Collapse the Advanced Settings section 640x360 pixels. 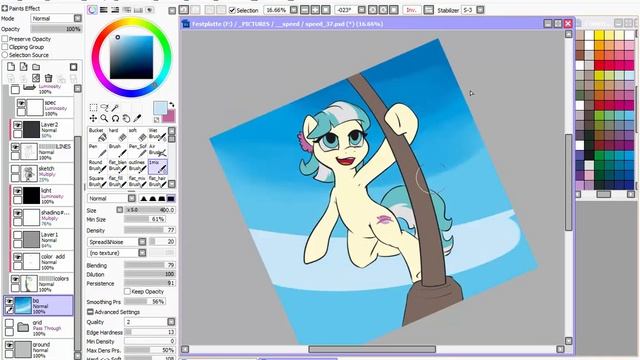[90, 312]
